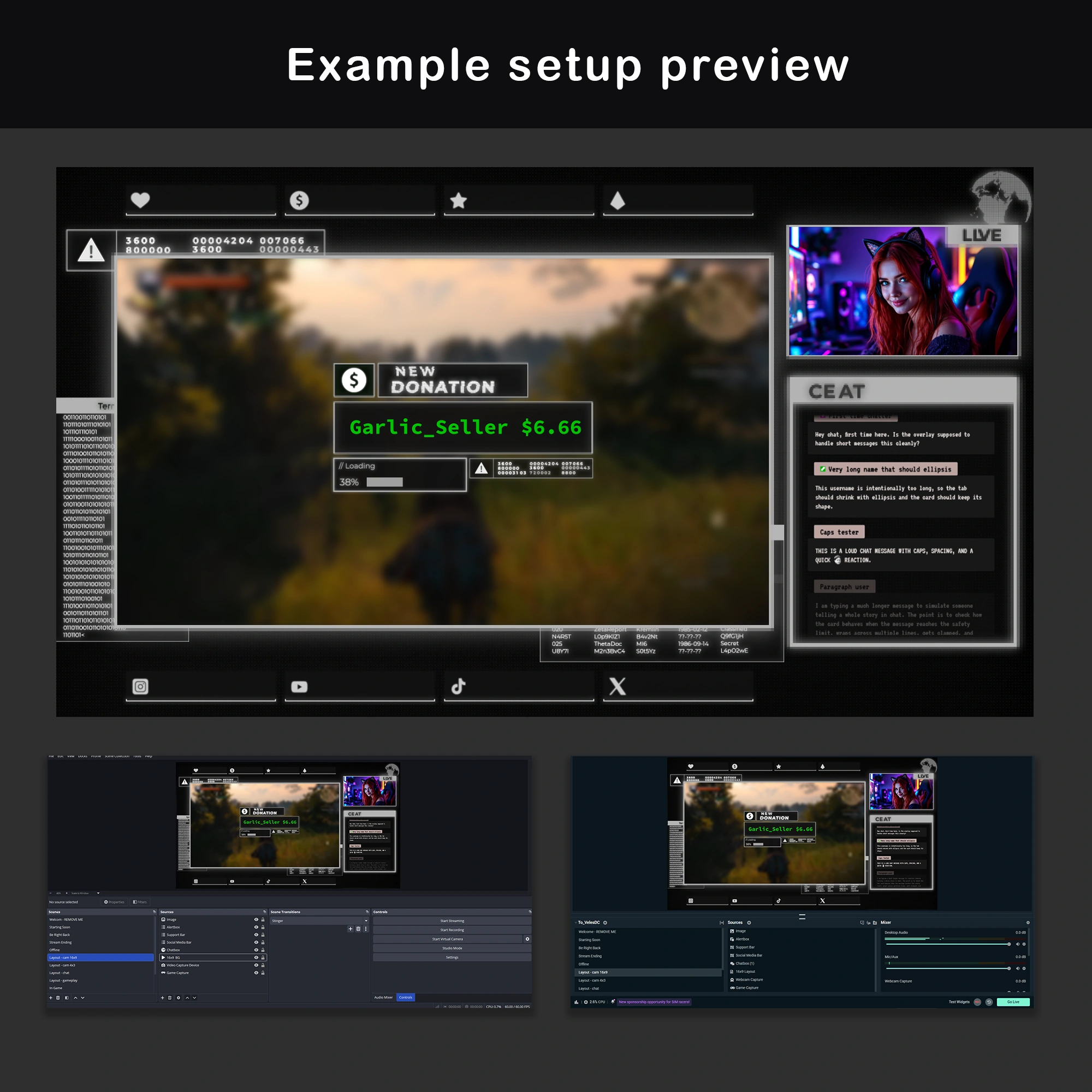Viewport: 1092px width, 1092px height.
Task: Open scene filters icon in OBS Scenes toolbar
Action: (67, 998)
